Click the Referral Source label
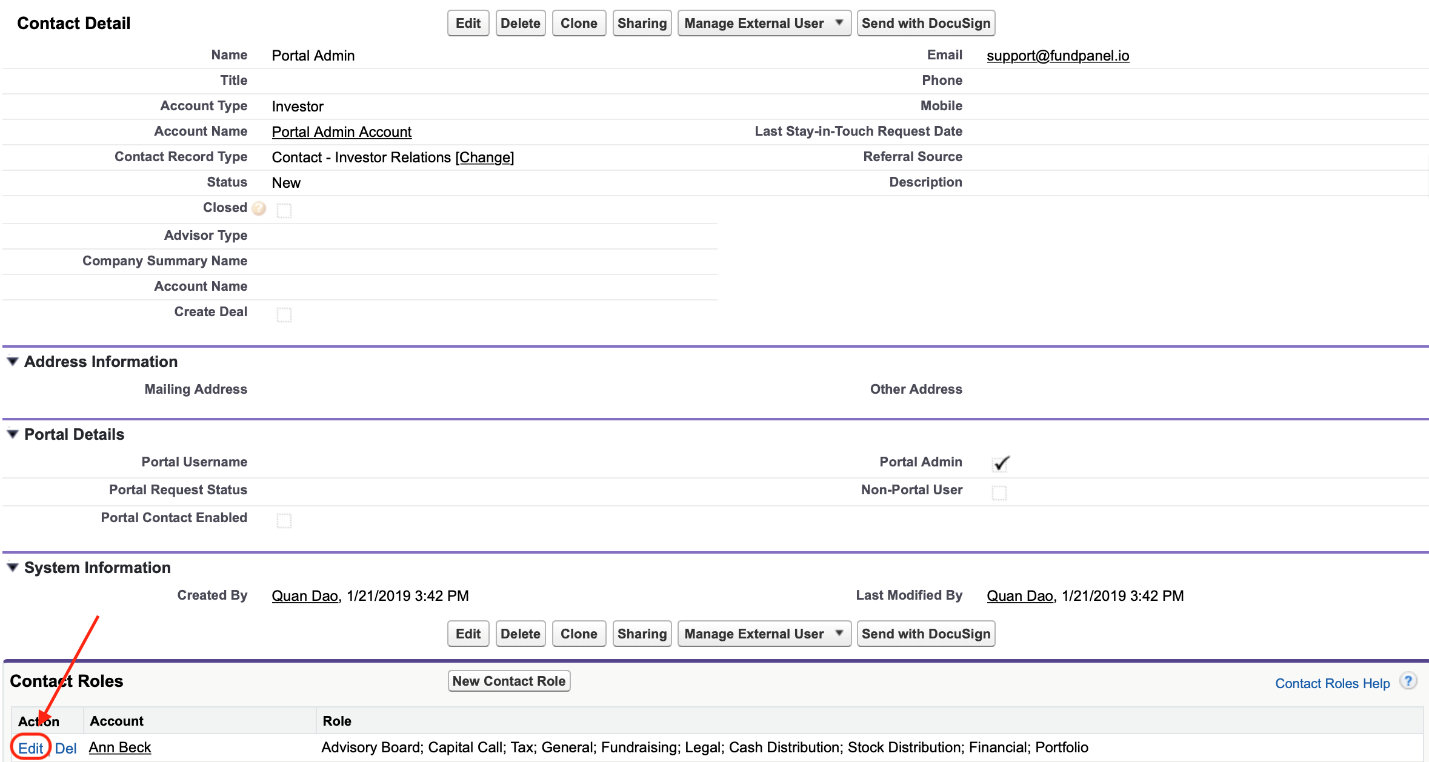1429x762 pixels. 913,157
